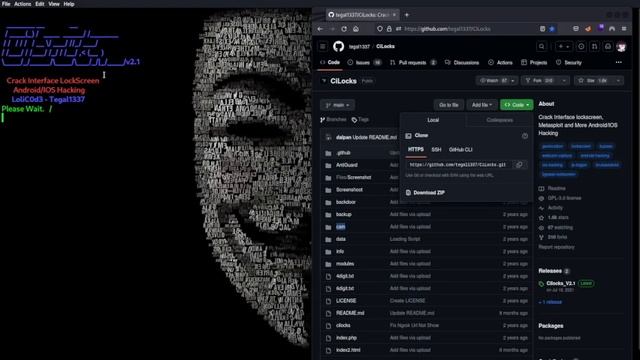Screen dimensions: 640x360
Task: Open GitHub global navigation hamburger menu
Action: pyautogui.click(x=323, y=47)
